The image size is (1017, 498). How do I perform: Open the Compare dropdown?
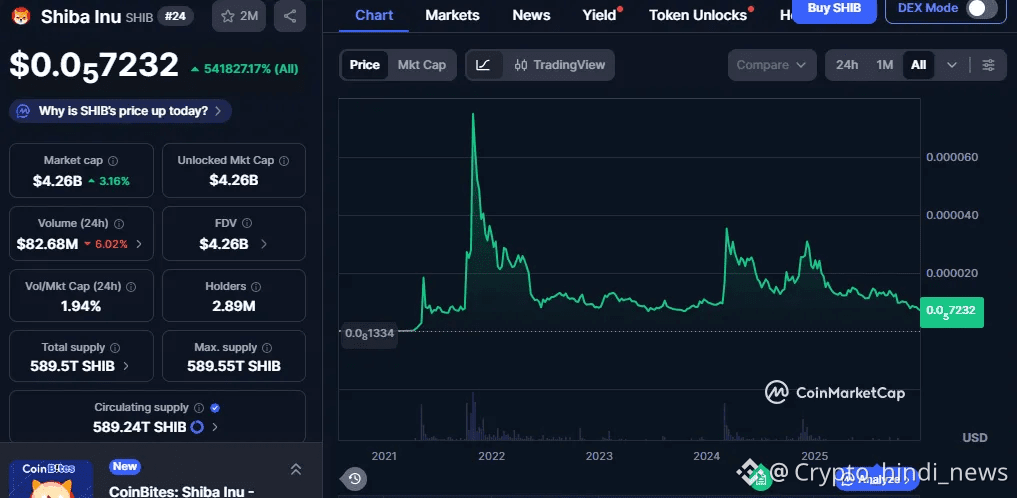coord(771,65)
